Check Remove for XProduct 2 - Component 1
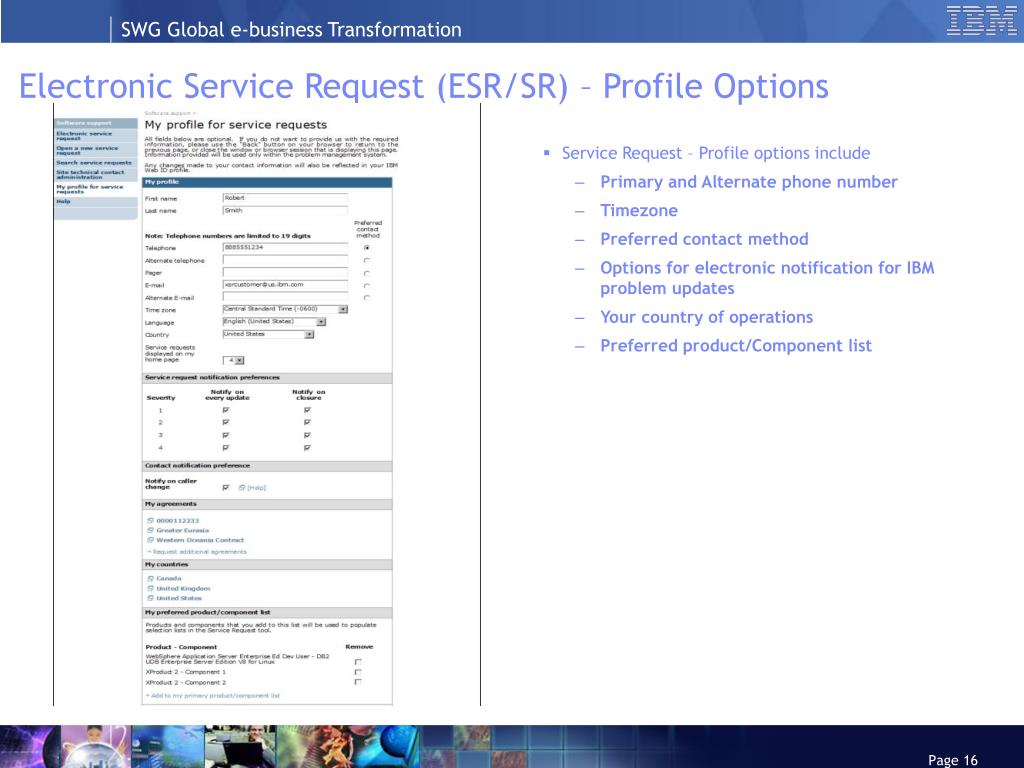The width and height of the screenshot is (1024, 768). point(358,672)
